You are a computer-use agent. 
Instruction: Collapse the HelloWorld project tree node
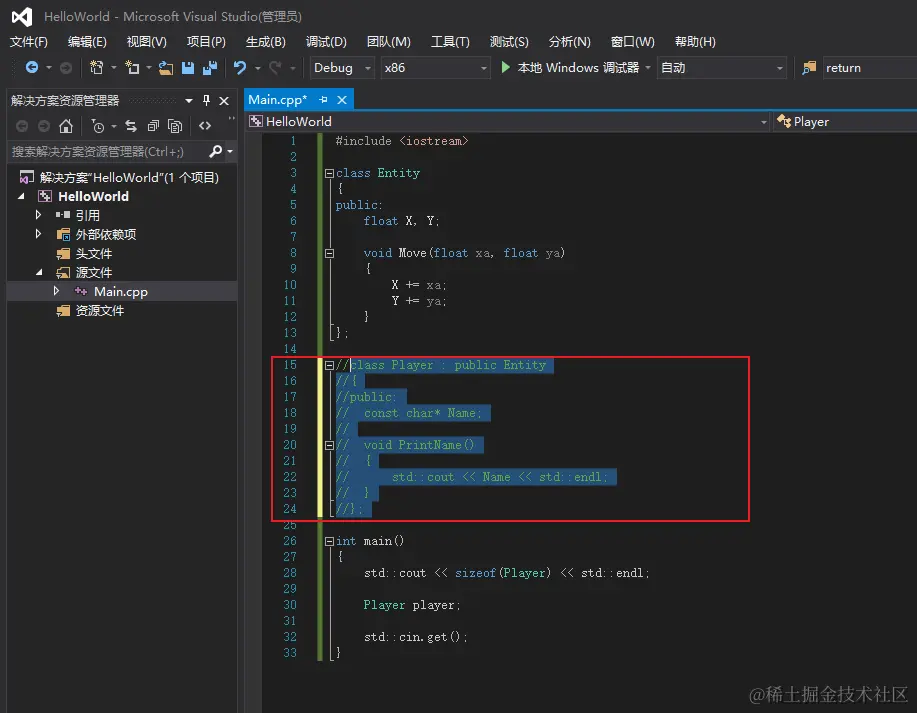click(x=22, y=197)
